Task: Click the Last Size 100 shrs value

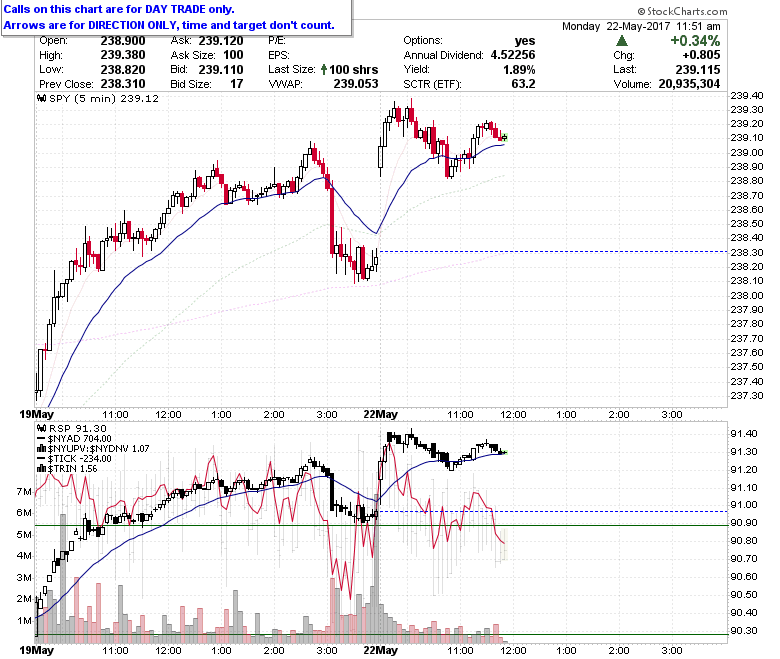Action: pyautogui.click(x=354, y=69)
